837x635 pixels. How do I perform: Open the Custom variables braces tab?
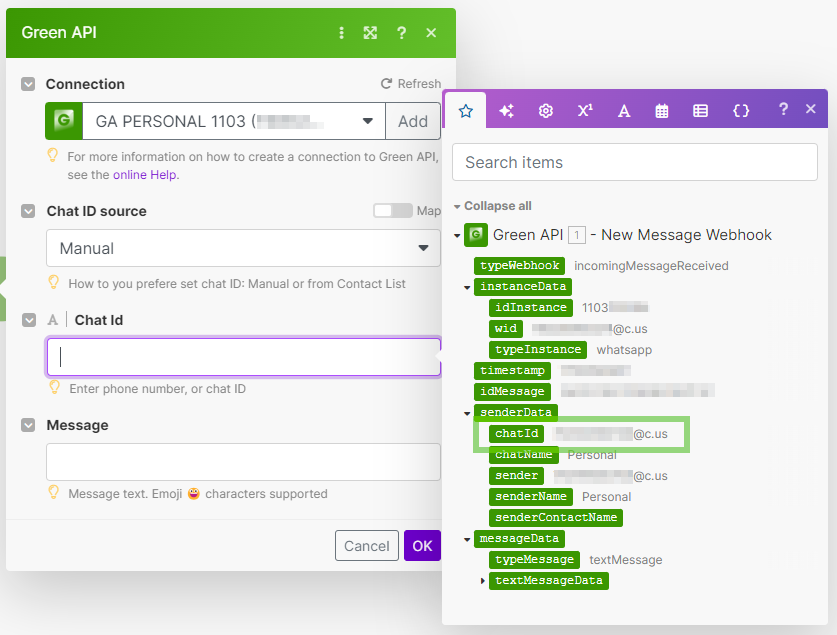coord(741,110)
